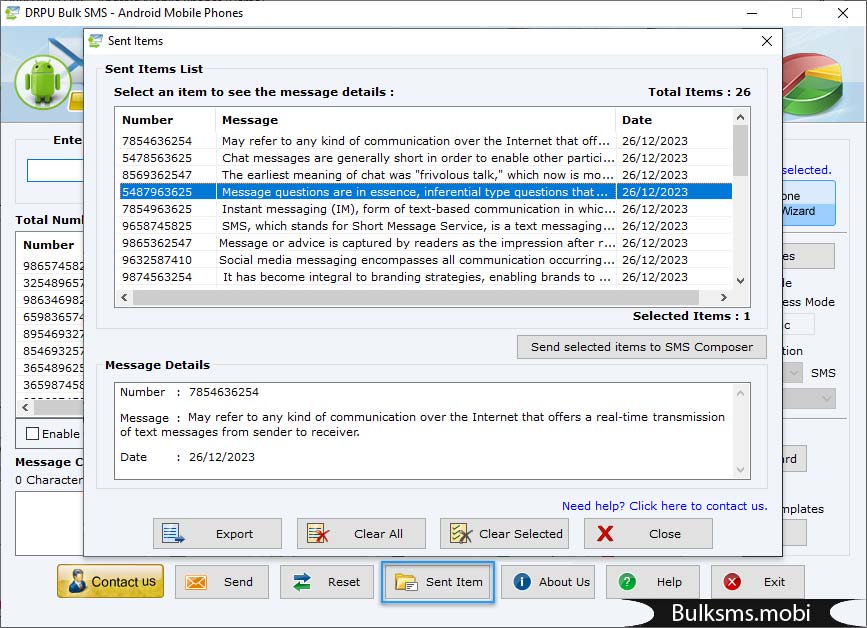Select row with number 8569362547

pos(426,175)
